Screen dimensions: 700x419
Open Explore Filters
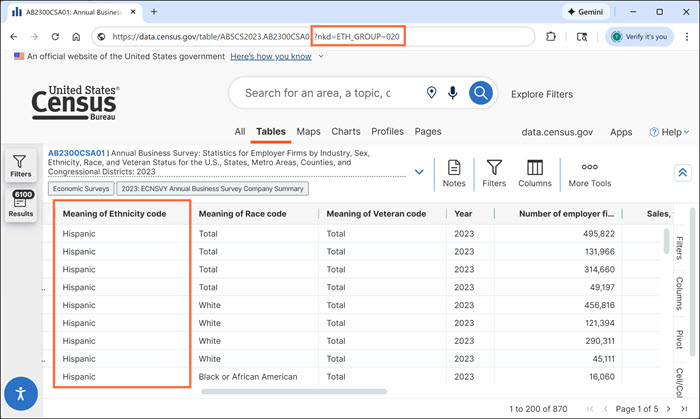(542, 94)
